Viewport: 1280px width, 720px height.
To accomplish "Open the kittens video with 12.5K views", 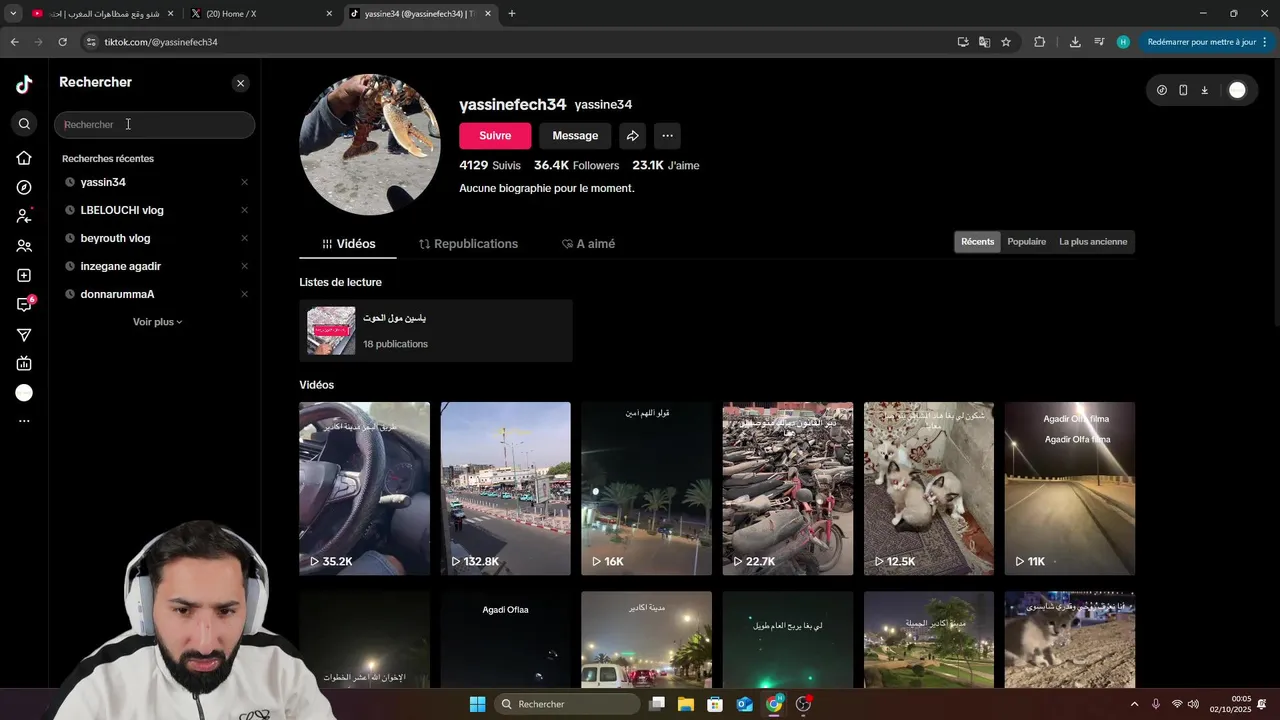I will coord(929,489).
